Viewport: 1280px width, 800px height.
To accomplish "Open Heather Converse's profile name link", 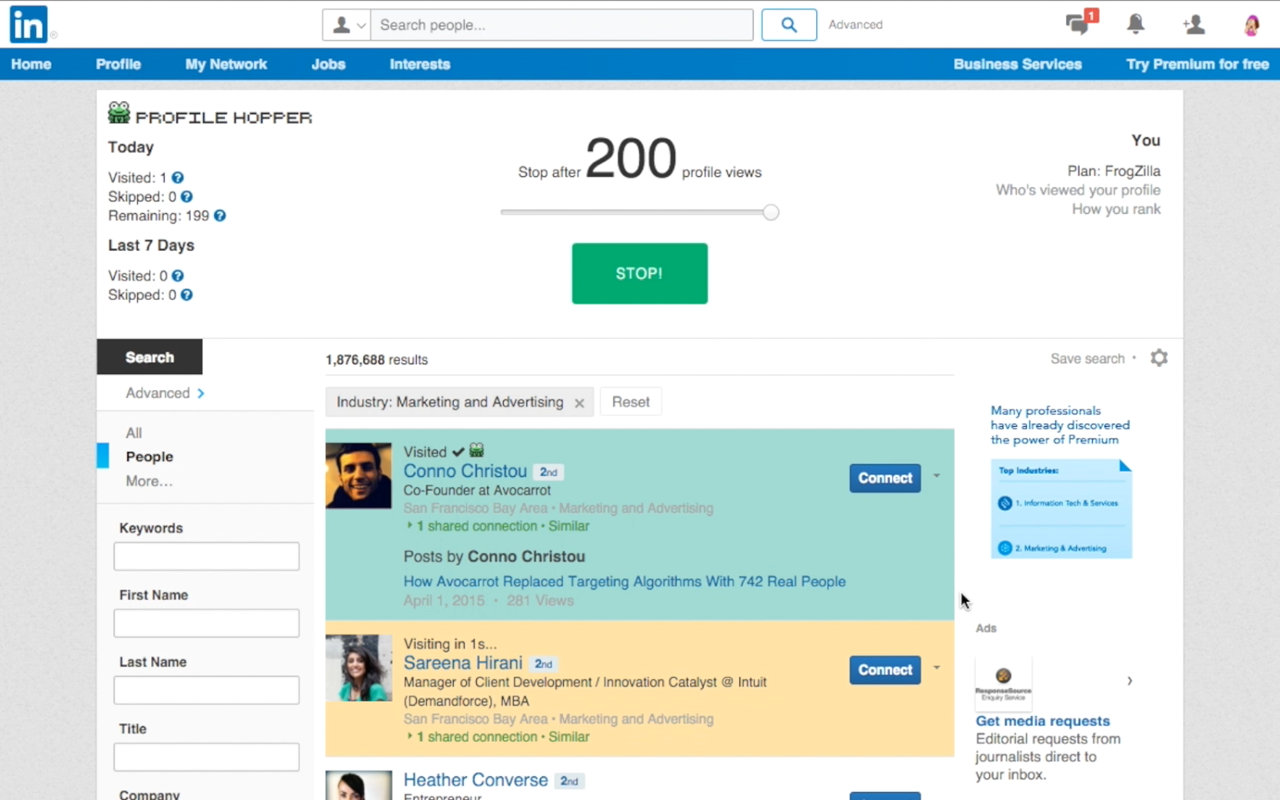I will 476,780.
